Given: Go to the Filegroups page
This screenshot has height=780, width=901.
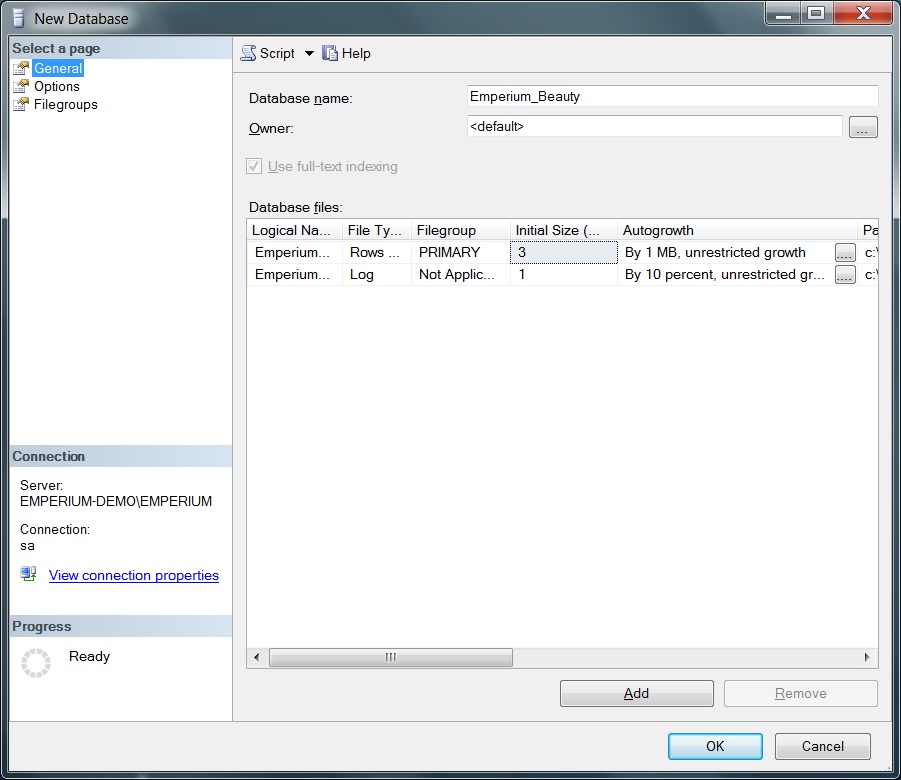Looking at the screenshot, I should coord(65,105).
